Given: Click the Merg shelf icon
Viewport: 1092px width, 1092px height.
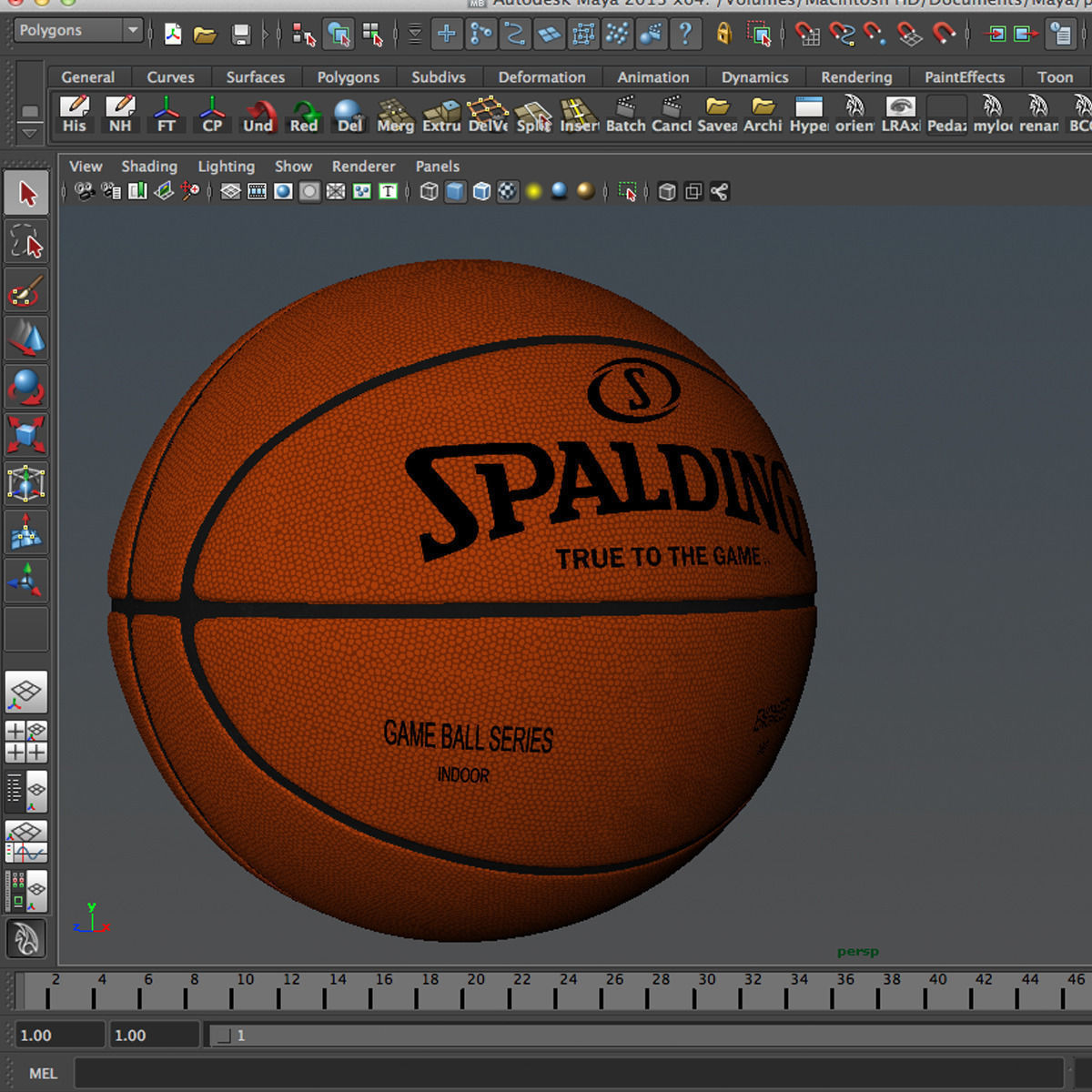Looking at the screenshot, I should [395, 115].
